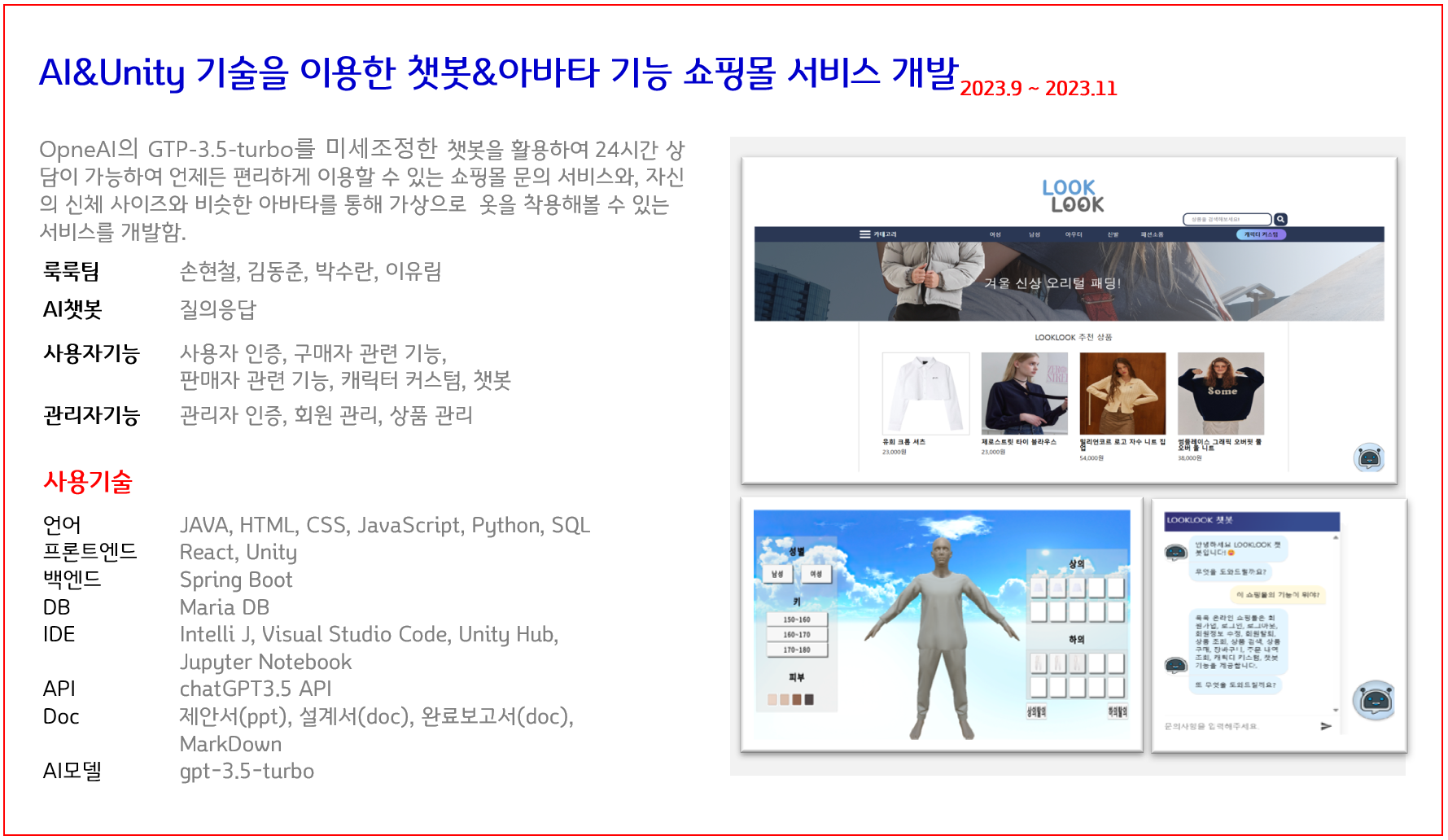The height and width of the screenshot is (840, 1448).
Task: Click the 캐릭터 커스텀 button
Action: (1261, 234)
